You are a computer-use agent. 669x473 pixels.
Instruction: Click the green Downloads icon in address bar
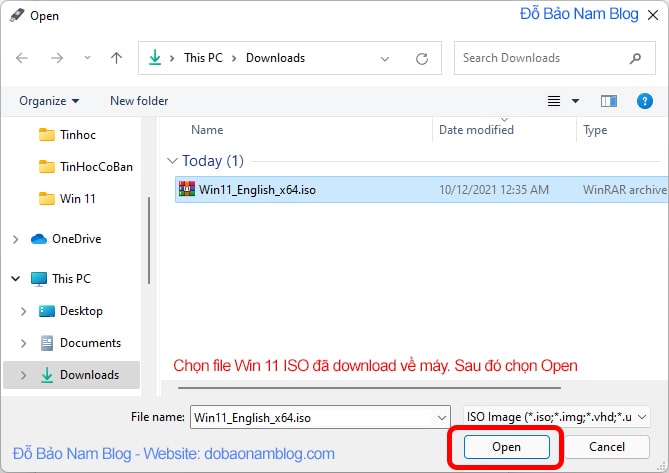pos(155,57)
